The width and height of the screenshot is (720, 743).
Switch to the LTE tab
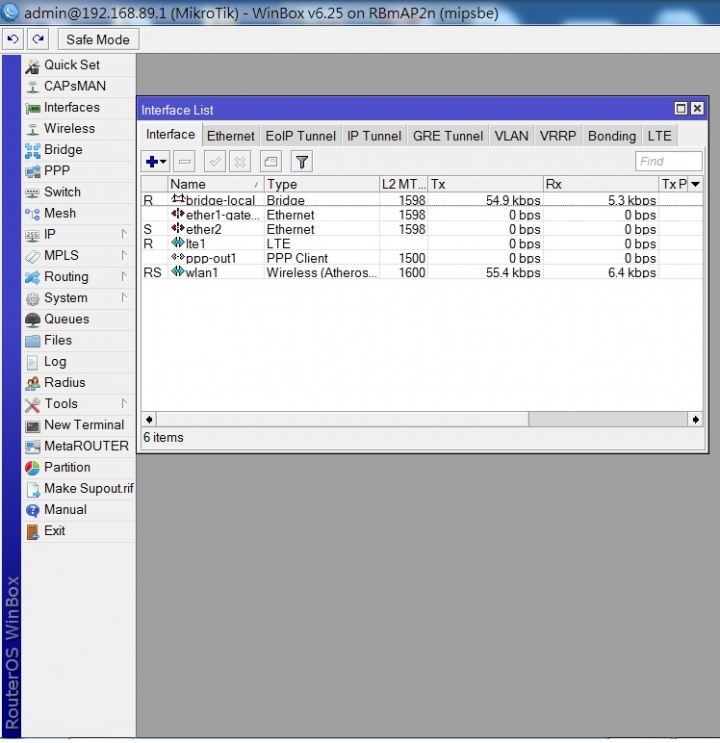(659, 136)
